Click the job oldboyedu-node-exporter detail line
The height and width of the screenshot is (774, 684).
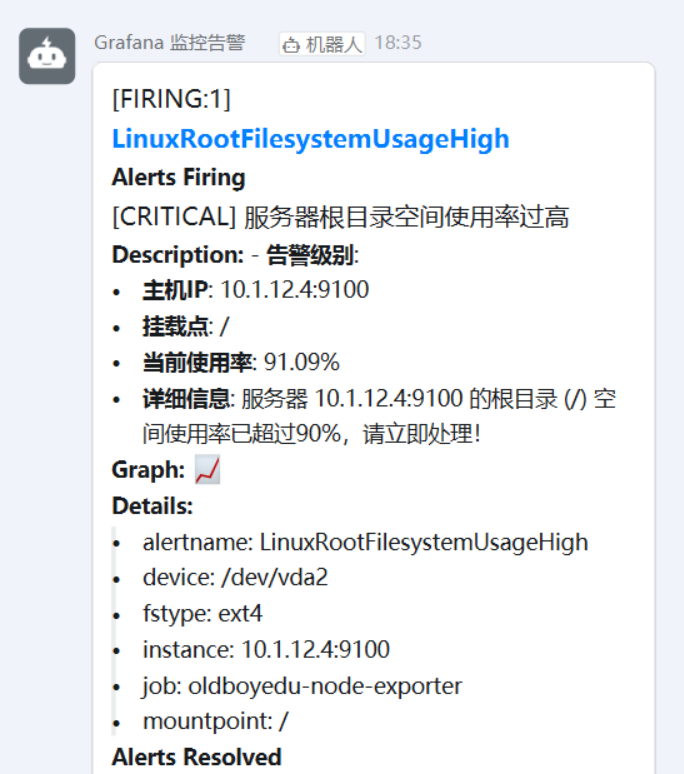(302, 686)
